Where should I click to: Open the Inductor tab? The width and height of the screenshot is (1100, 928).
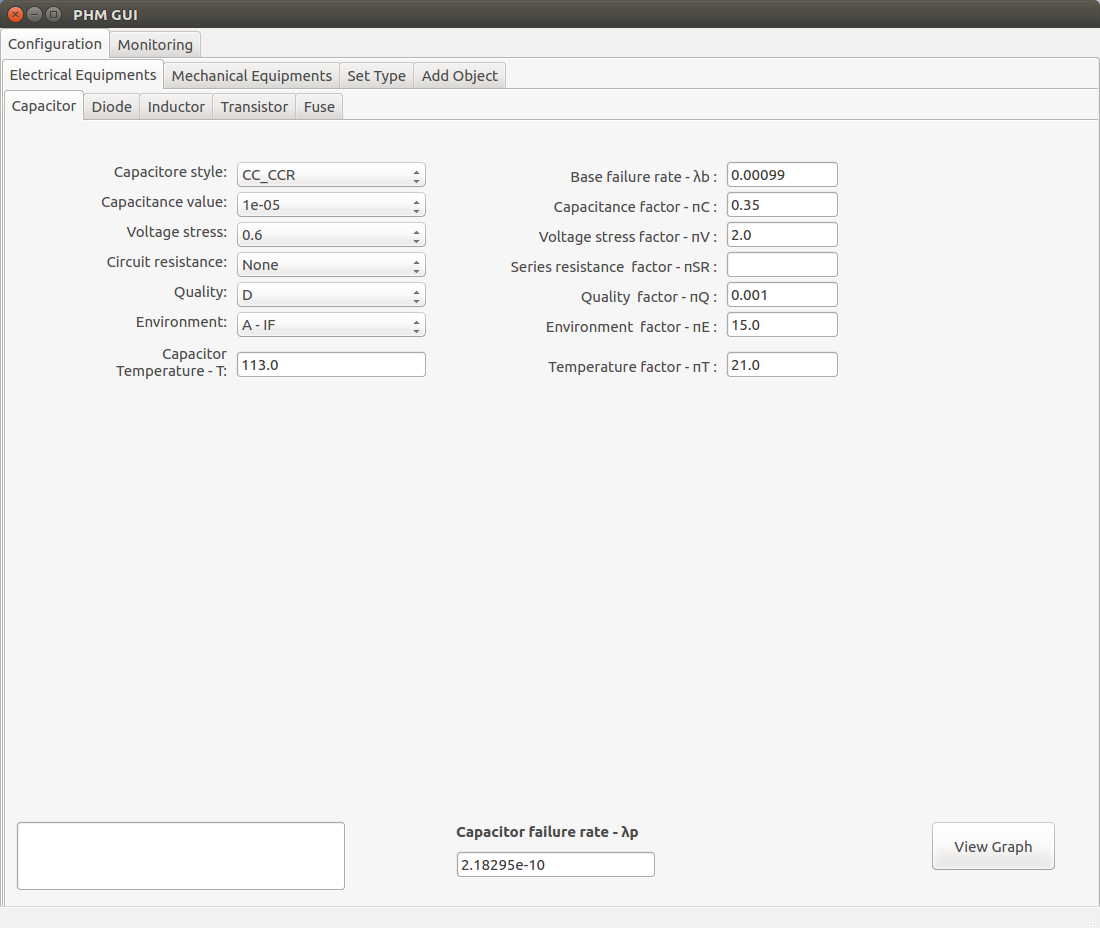coord(176,107)
